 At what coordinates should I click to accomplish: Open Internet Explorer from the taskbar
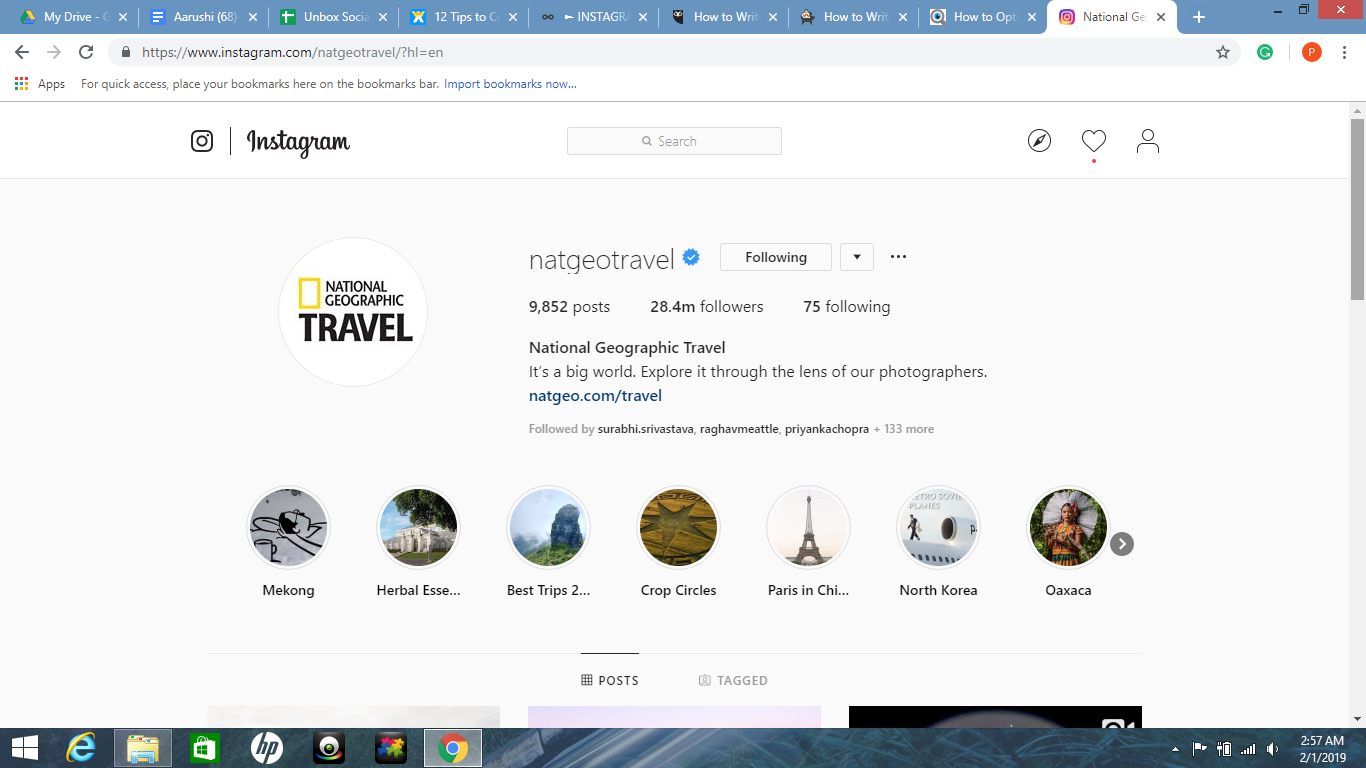click(80, 748)
